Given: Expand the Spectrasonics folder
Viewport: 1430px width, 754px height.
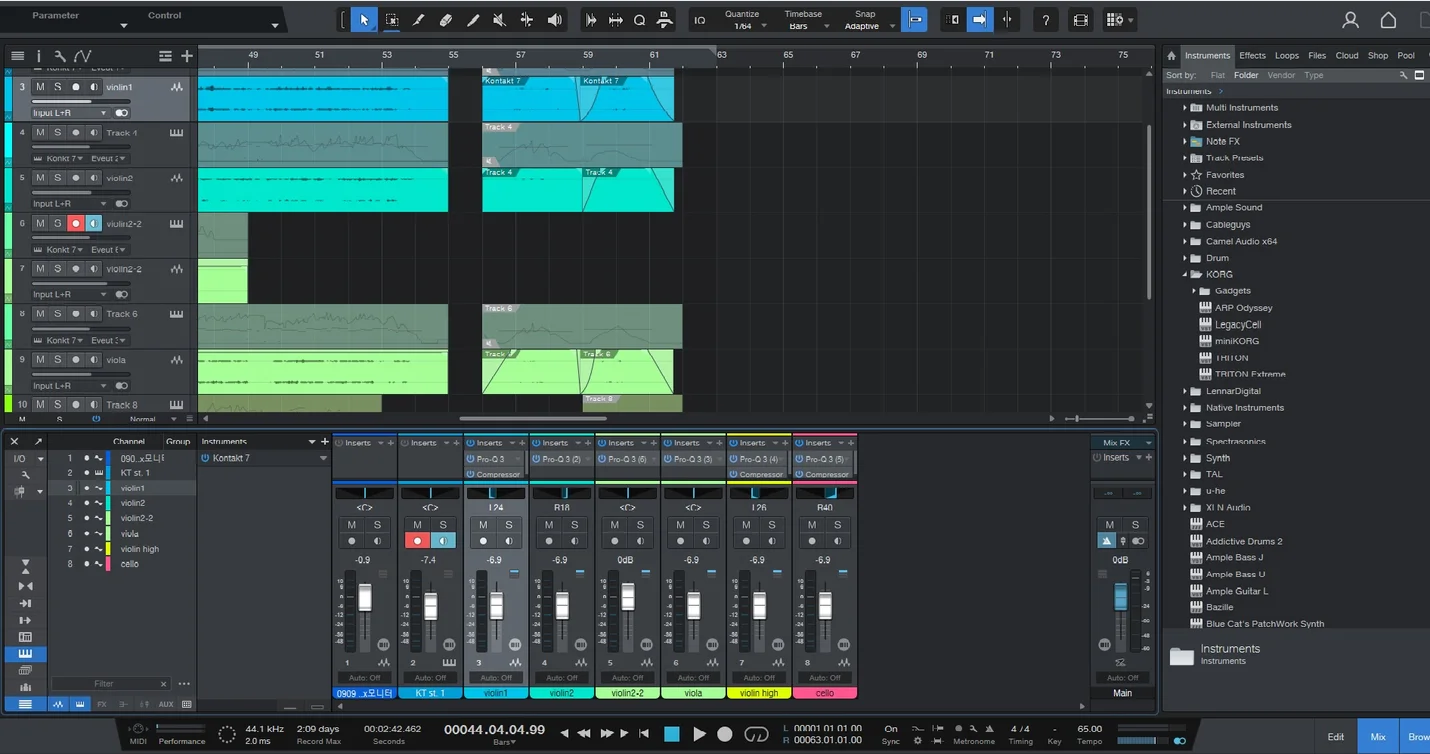Looking at the screenshot, I should tap(1185, 441).
